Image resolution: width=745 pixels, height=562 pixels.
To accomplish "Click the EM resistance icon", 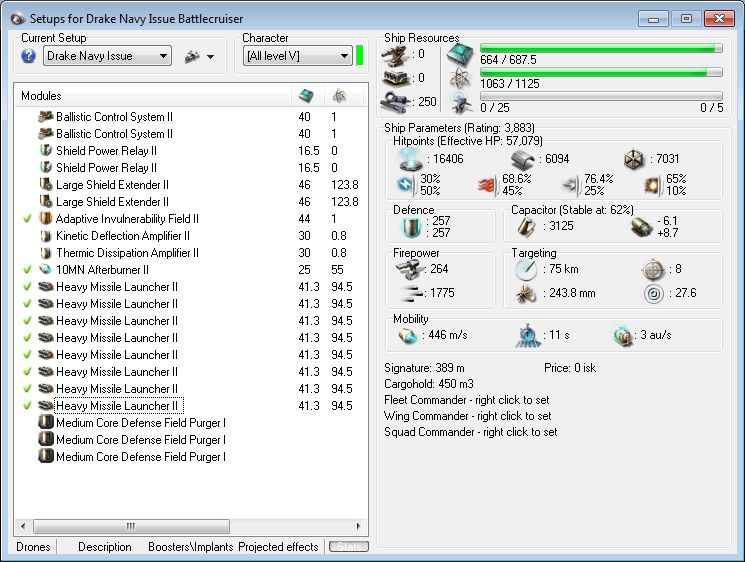I will [406, 184].
